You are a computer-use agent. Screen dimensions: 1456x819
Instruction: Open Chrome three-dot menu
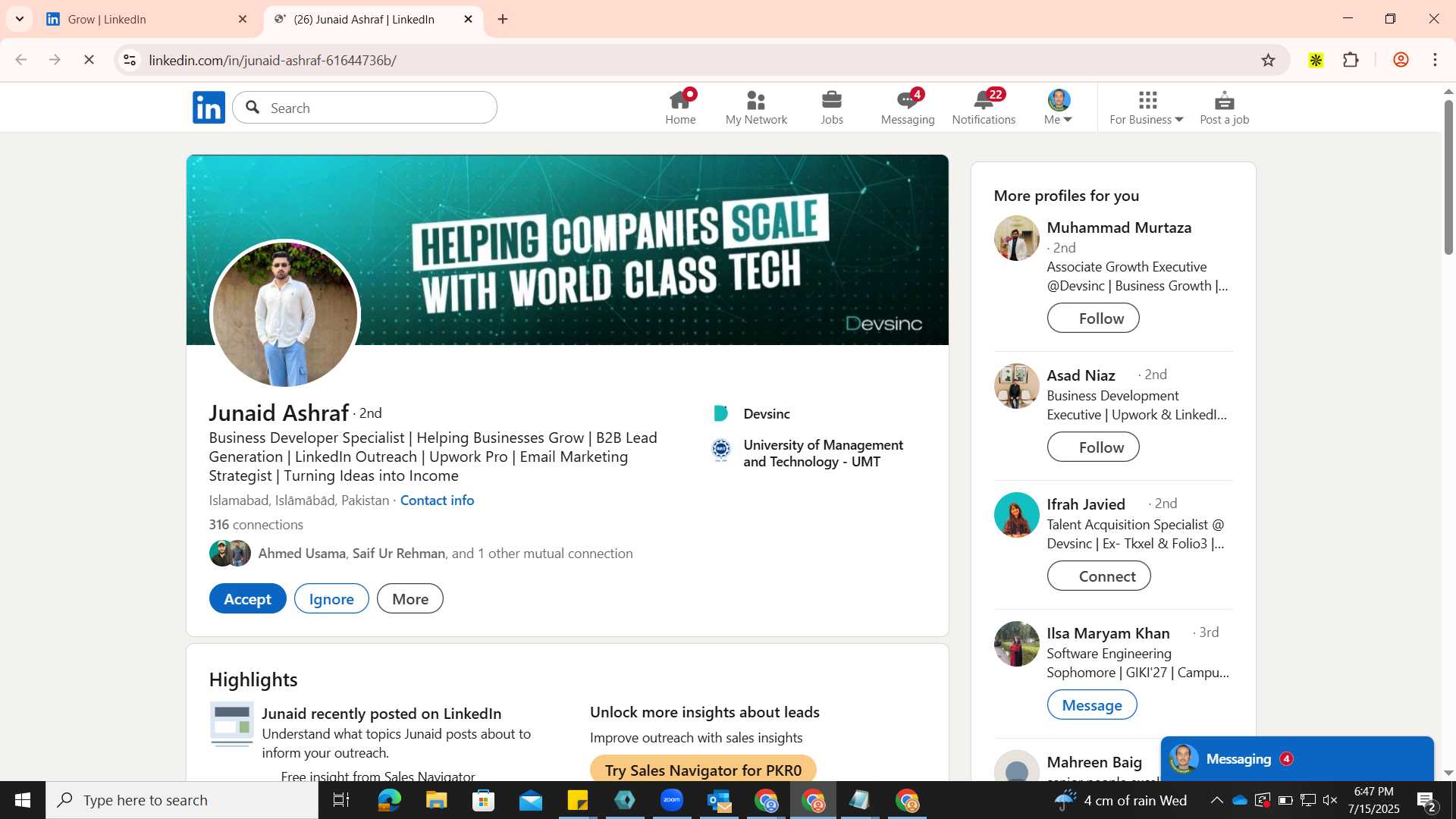coord(1435,60)
